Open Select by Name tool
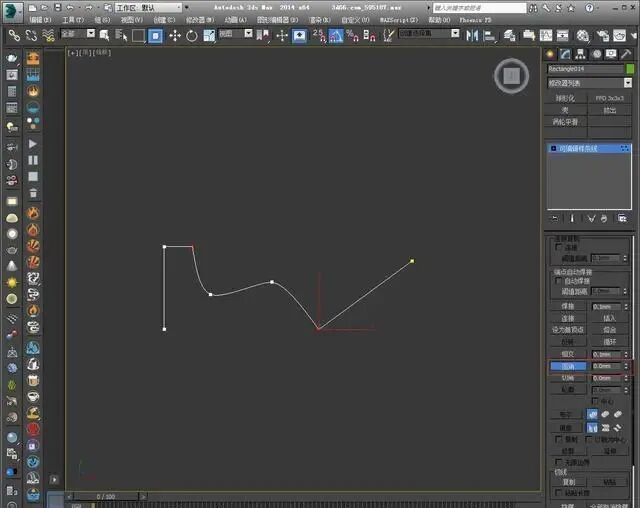Viewport: 640px width, 508px height. click(x=121, y=36)
